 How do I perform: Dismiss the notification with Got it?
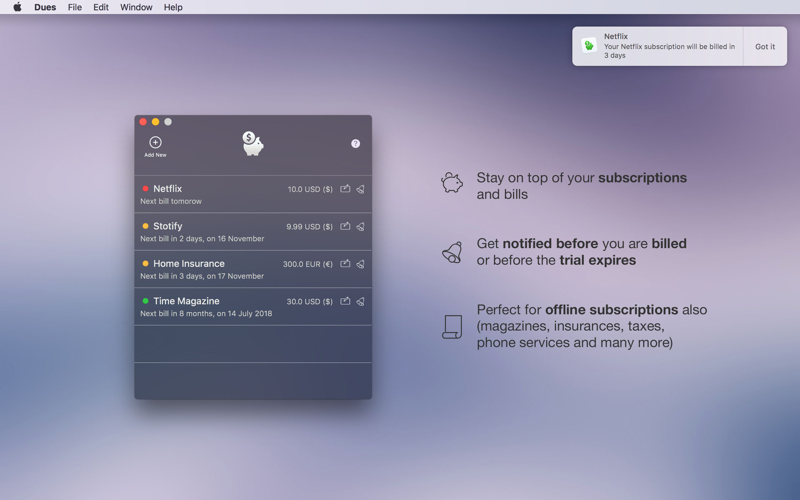(765, 46)
